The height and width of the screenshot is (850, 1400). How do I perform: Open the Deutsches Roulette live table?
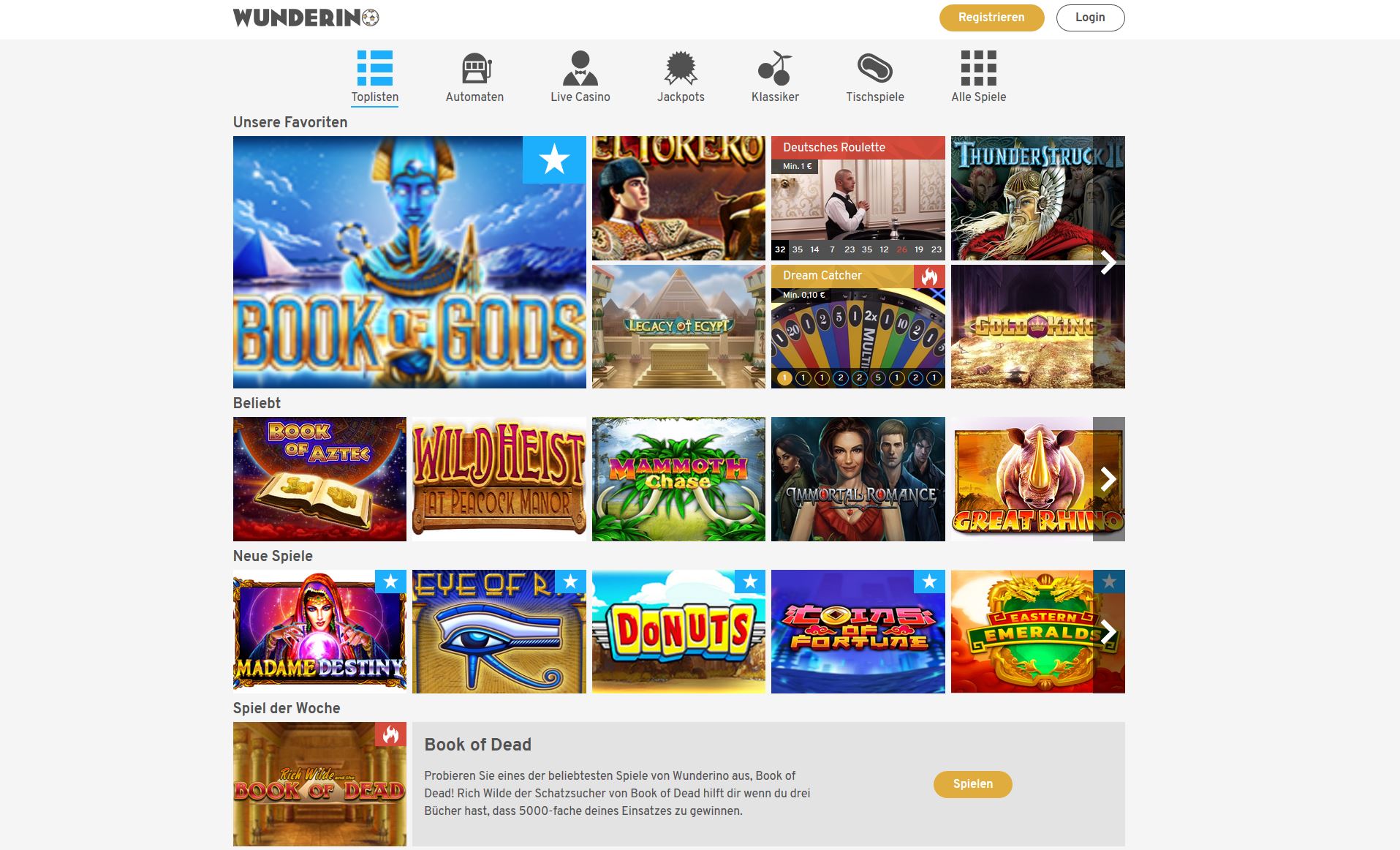[858, 198]
